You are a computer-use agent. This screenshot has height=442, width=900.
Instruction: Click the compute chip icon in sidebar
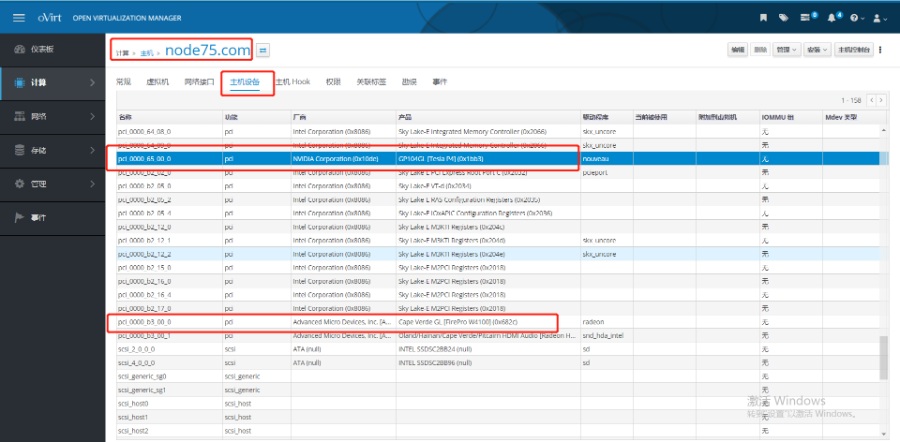[x=20, y=83]
